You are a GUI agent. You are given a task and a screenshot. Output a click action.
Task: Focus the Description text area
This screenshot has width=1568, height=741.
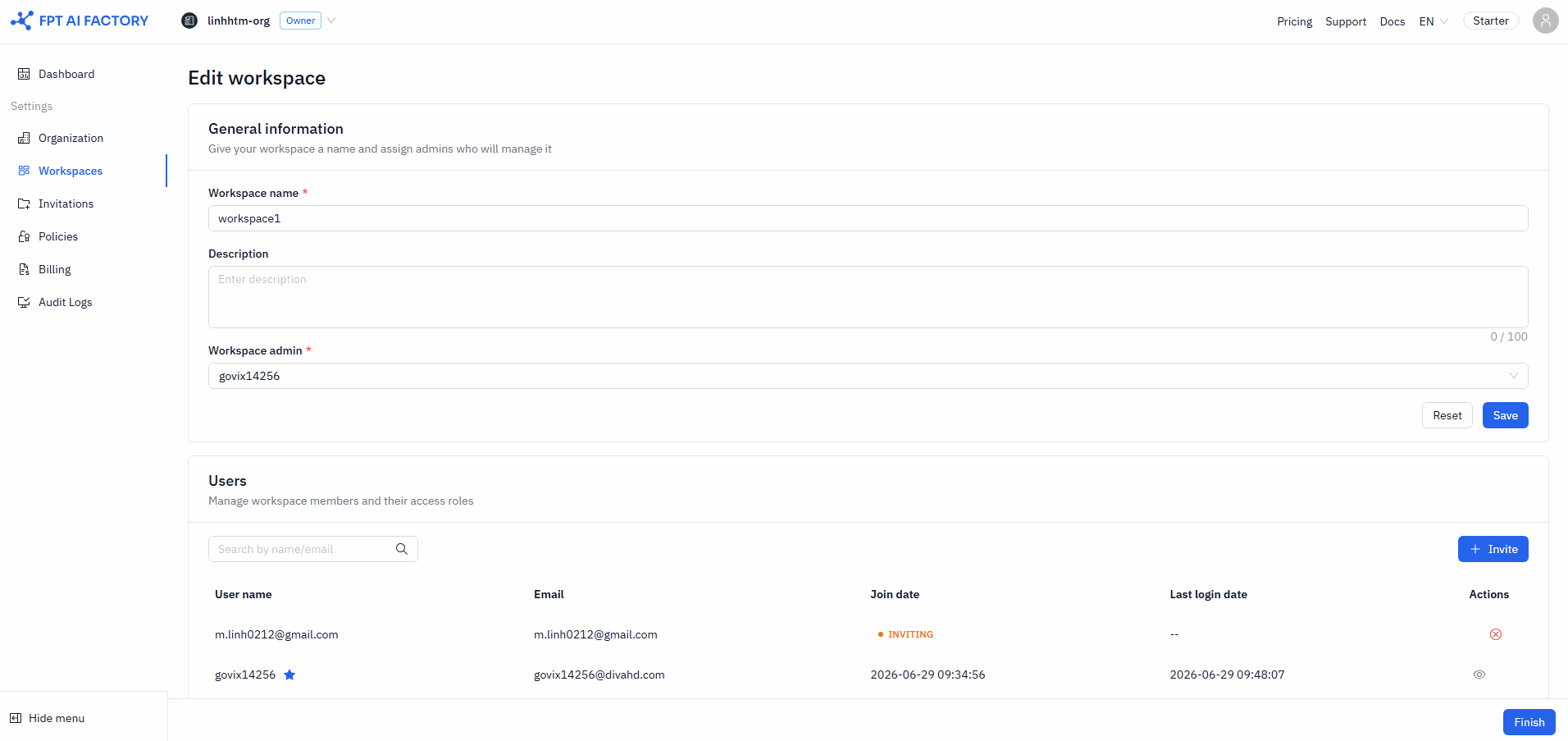[868, 297]
